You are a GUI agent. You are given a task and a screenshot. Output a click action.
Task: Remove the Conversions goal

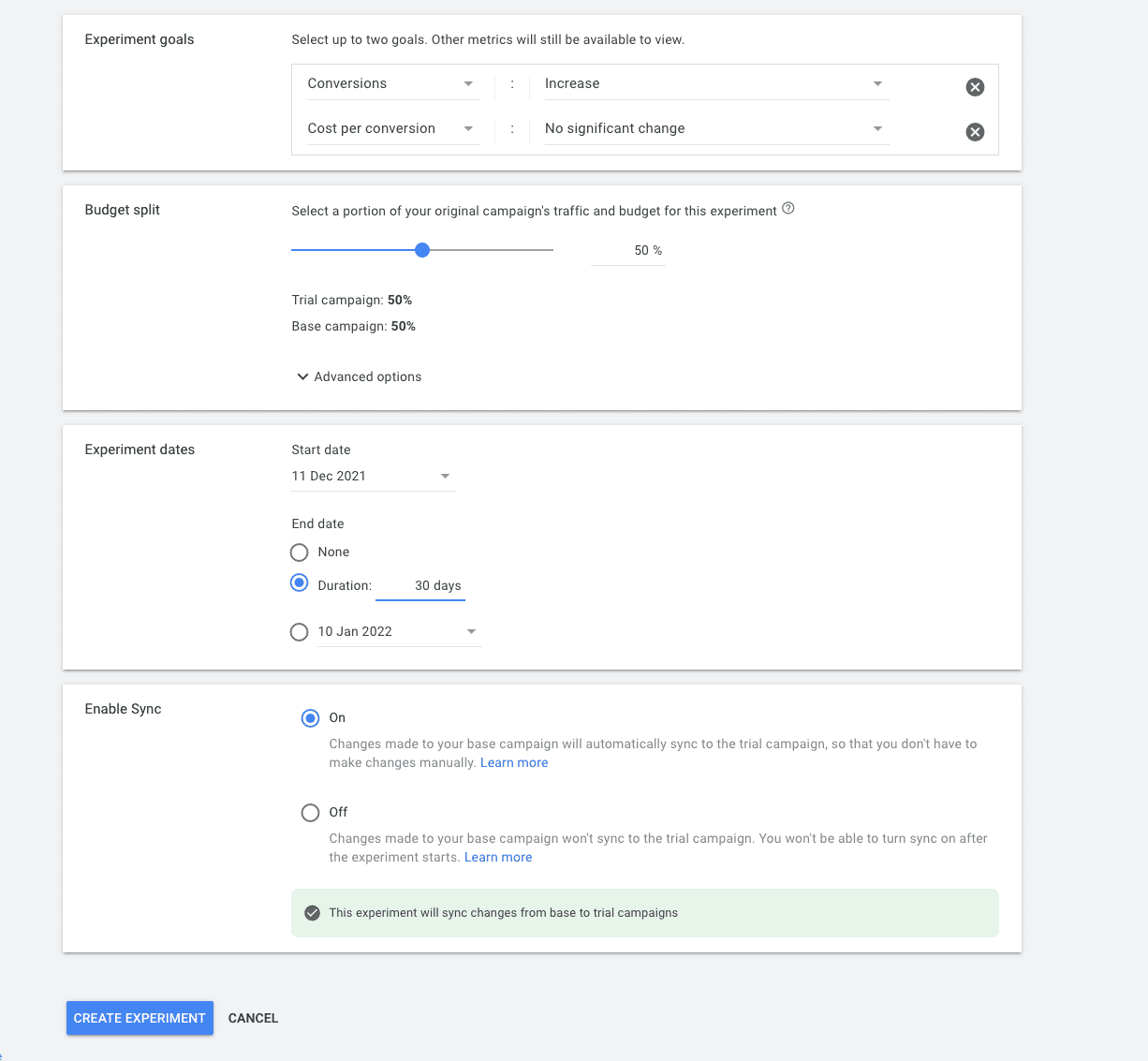[x=975, y=86]
